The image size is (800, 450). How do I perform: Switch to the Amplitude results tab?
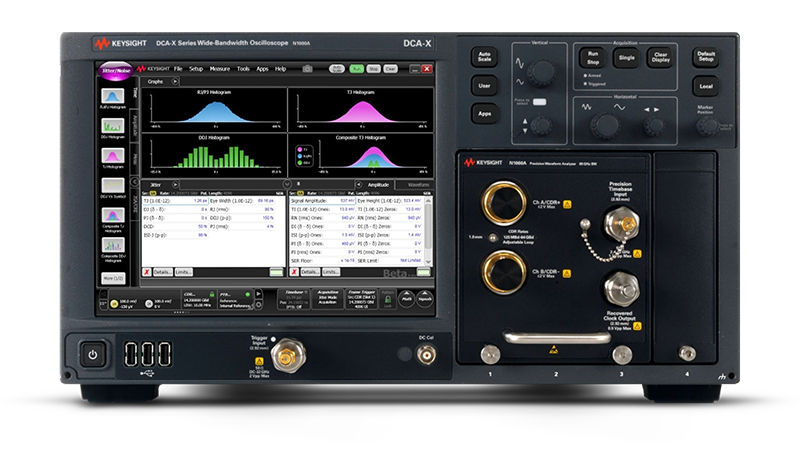pyautogui.click(x=378, y=185)
